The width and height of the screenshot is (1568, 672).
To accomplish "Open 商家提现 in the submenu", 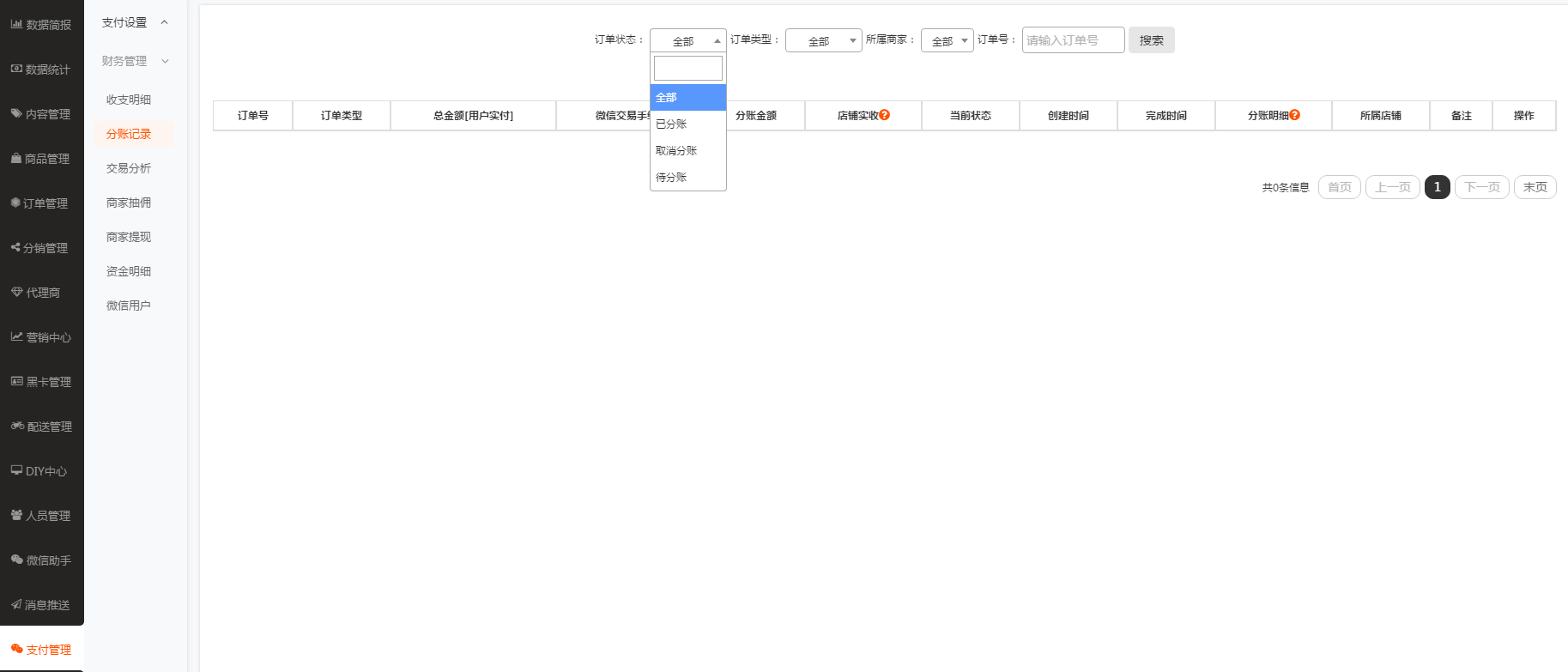I will click(x=129, y=237).
